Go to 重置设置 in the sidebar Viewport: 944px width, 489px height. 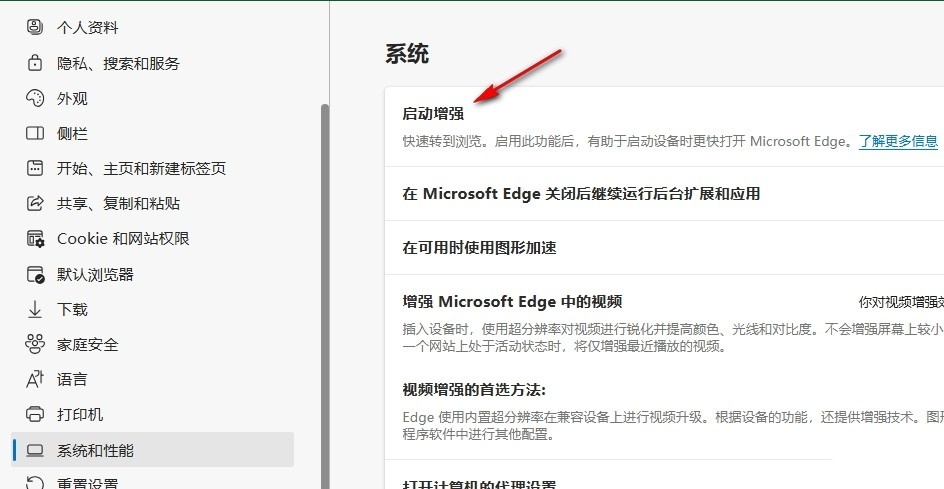(87, 484)
